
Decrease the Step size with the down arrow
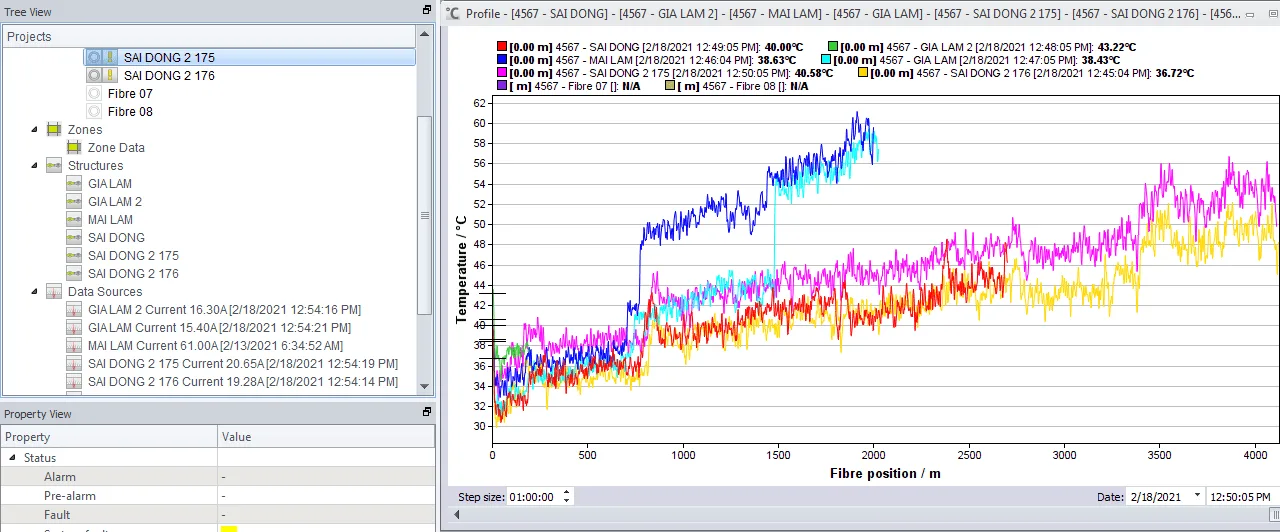(567, 500)
